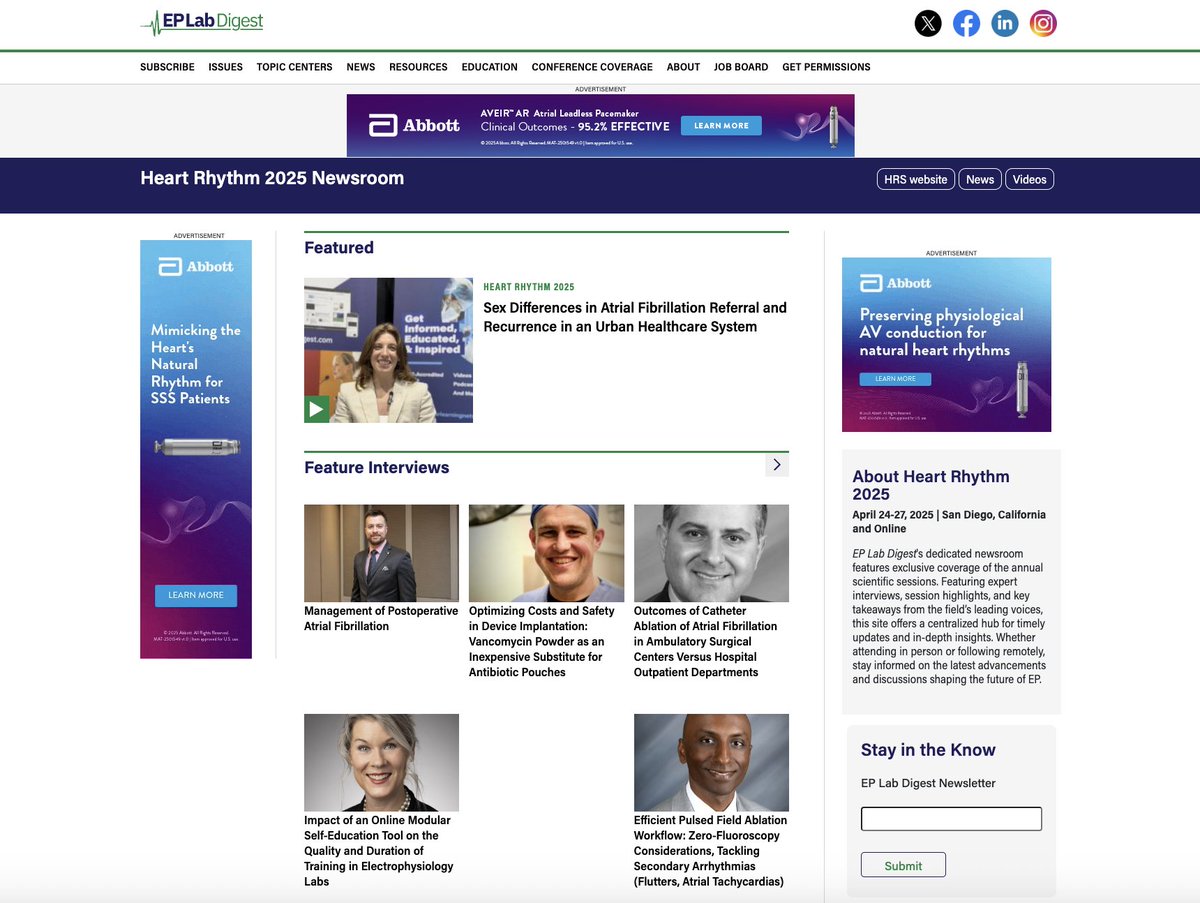Click the Feature Interviews section heading
The image size is (1200, 903).
point(377,467)
